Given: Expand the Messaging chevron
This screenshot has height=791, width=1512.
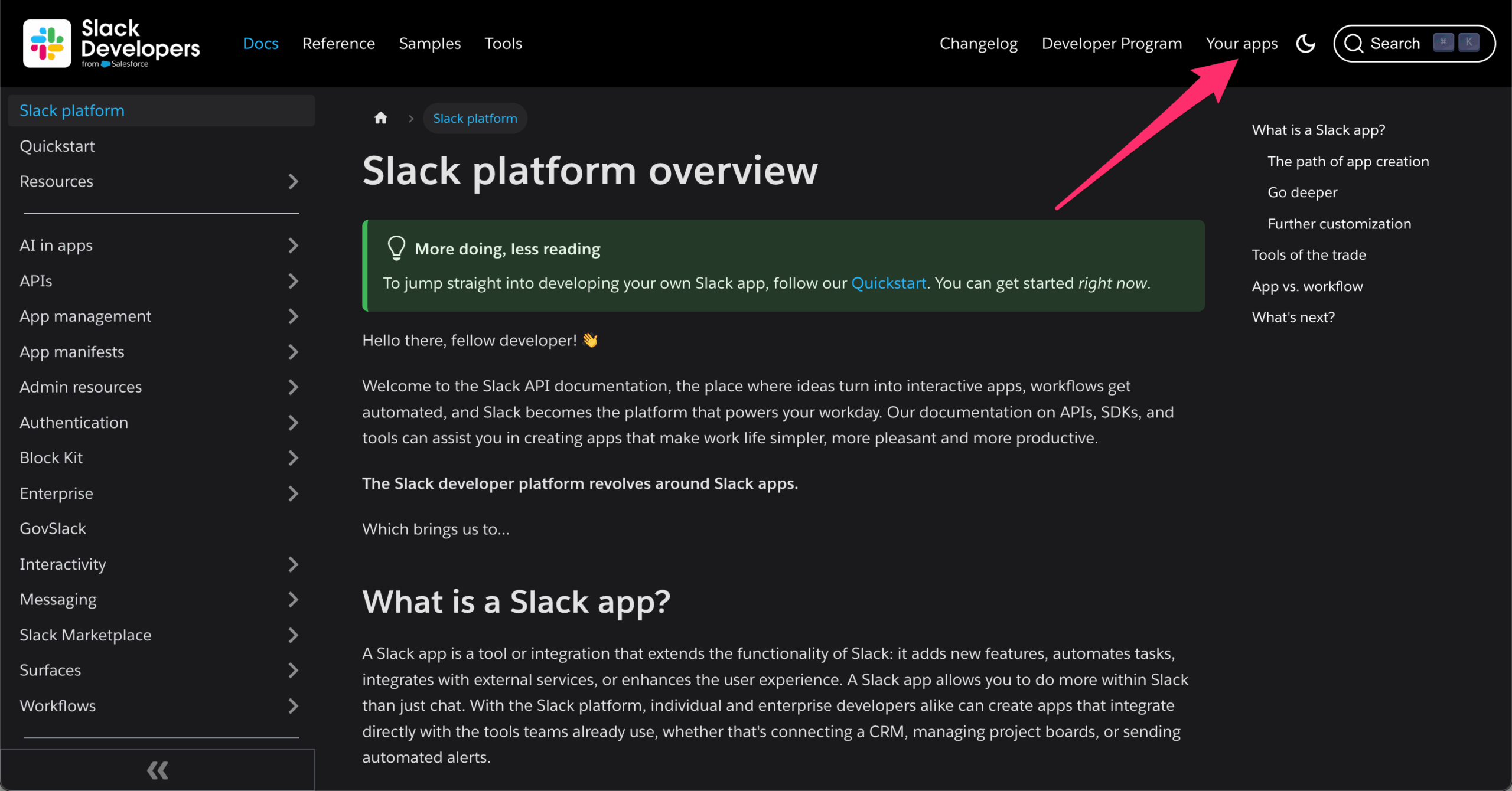Looking at the screenshot, I should (x=293, y=599).
